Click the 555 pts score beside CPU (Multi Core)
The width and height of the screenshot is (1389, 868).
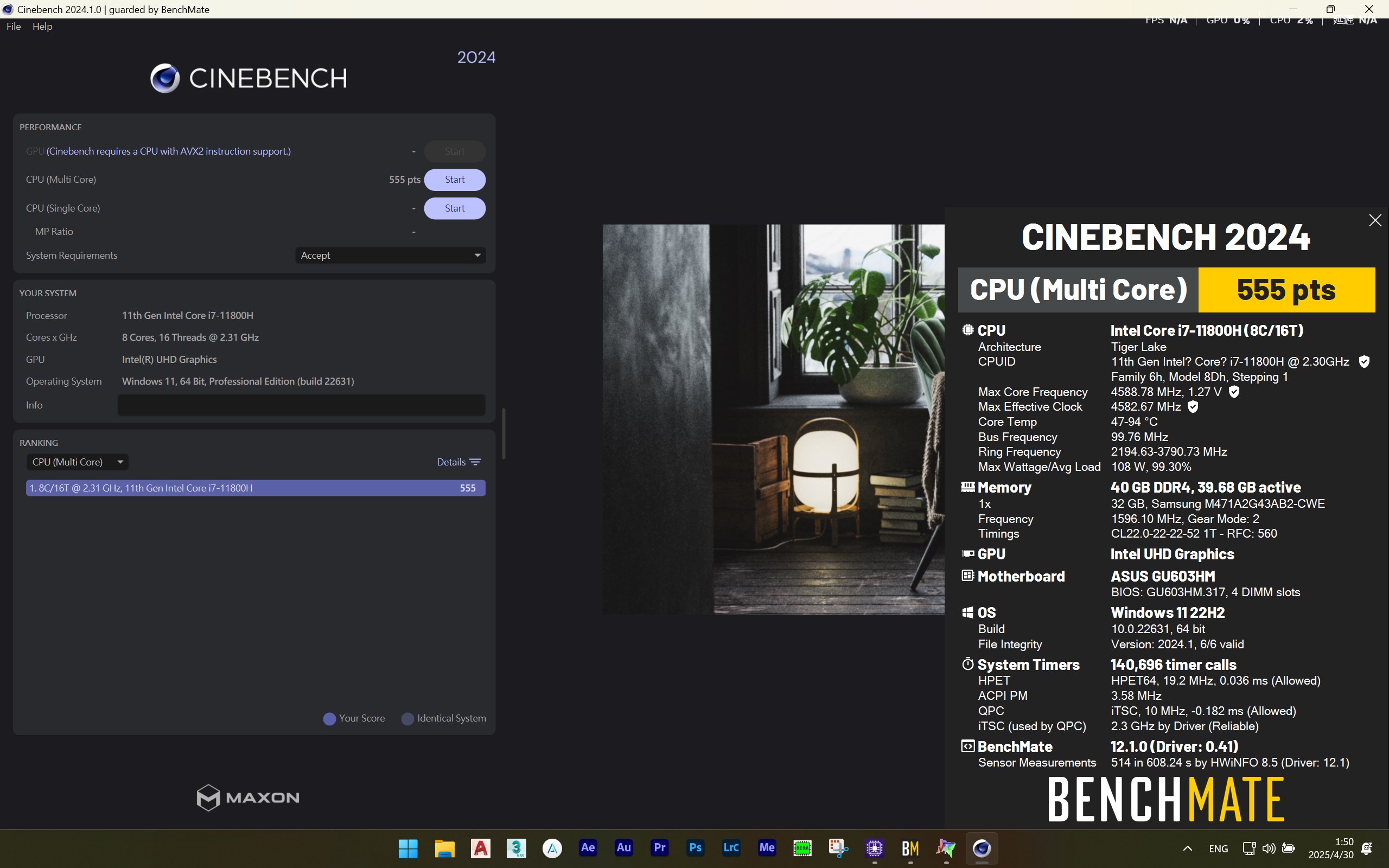click(405, 180)
